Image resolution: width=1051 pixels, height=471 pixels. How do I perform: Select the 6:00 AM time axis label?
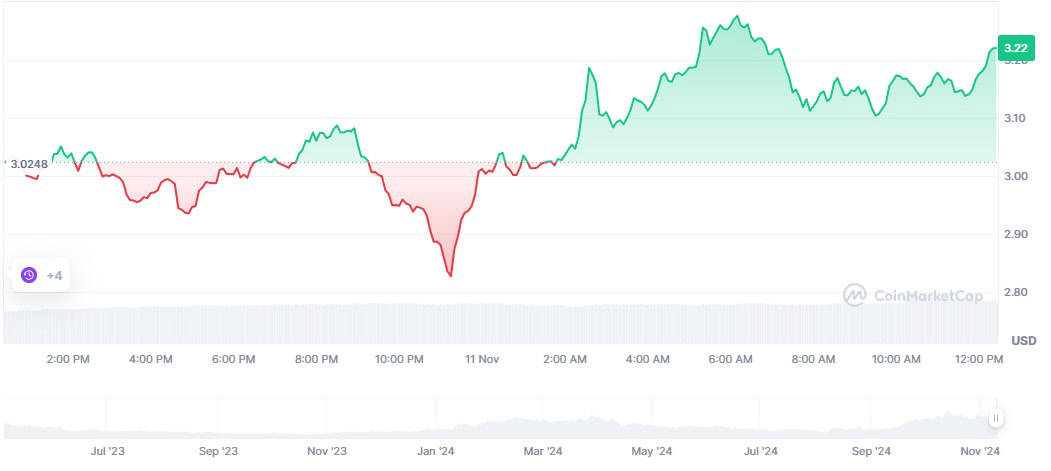730,359
